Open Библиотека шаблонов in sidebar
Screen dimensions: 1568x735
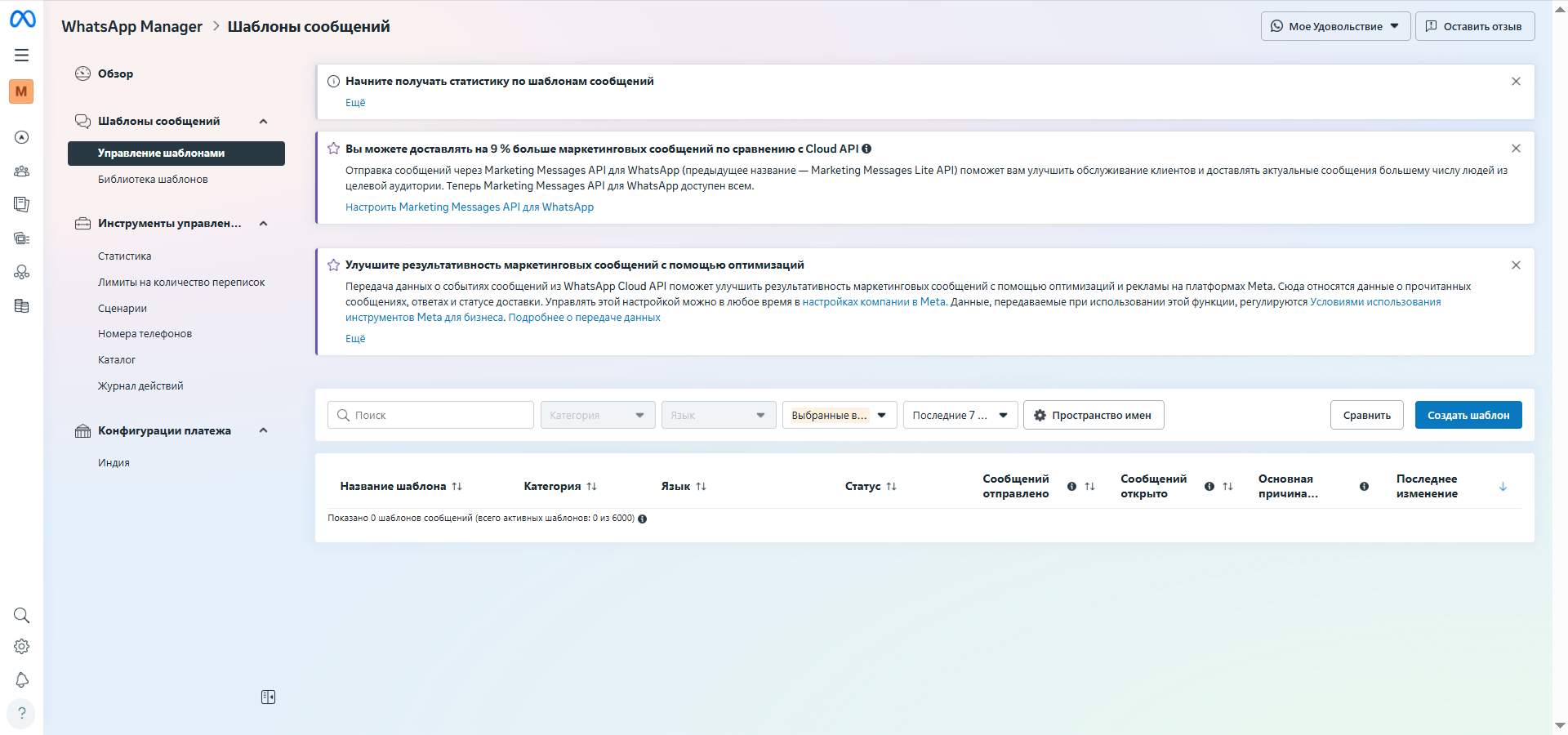pyautogui.click(x=153, y=180)
